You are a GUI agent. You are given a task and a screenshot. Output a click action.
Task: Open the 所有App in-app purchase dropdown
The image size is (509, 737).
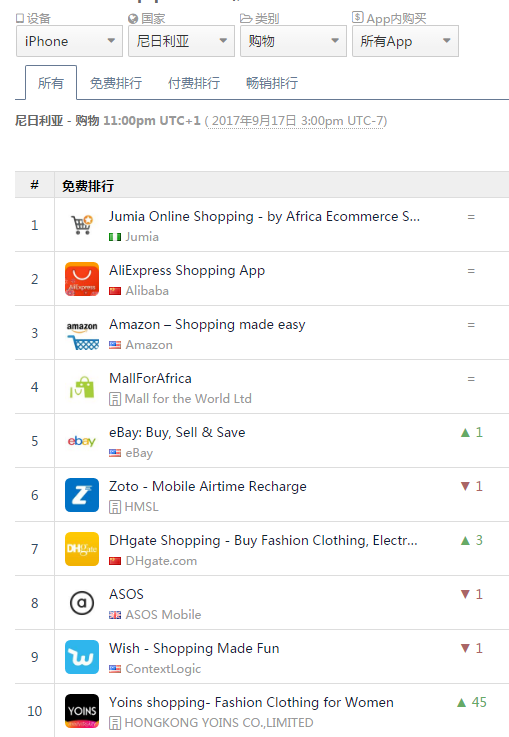tap(405, 41)
